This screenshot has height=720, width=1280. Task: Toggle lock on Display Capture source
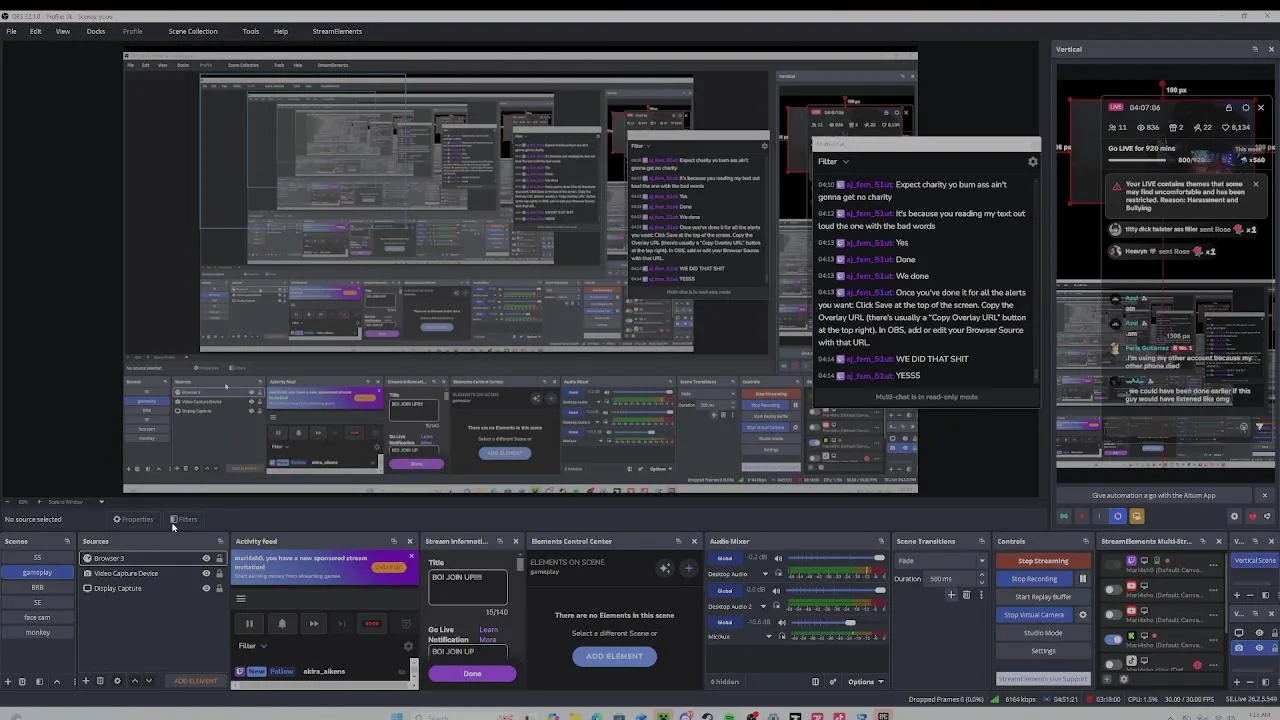(x=220, y=588)
